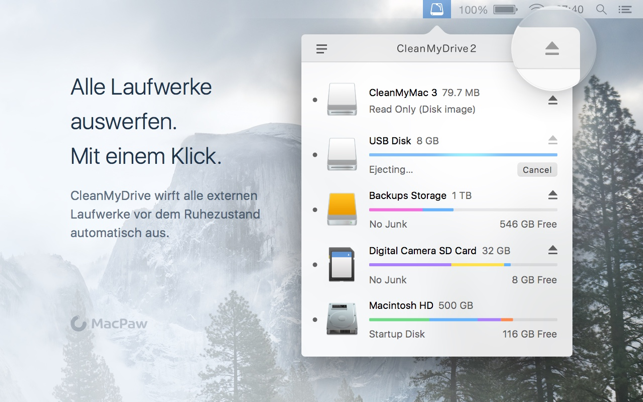Click the Digital Camera SD Card usage bar
The image size is (643, 402).
(463, 265)
